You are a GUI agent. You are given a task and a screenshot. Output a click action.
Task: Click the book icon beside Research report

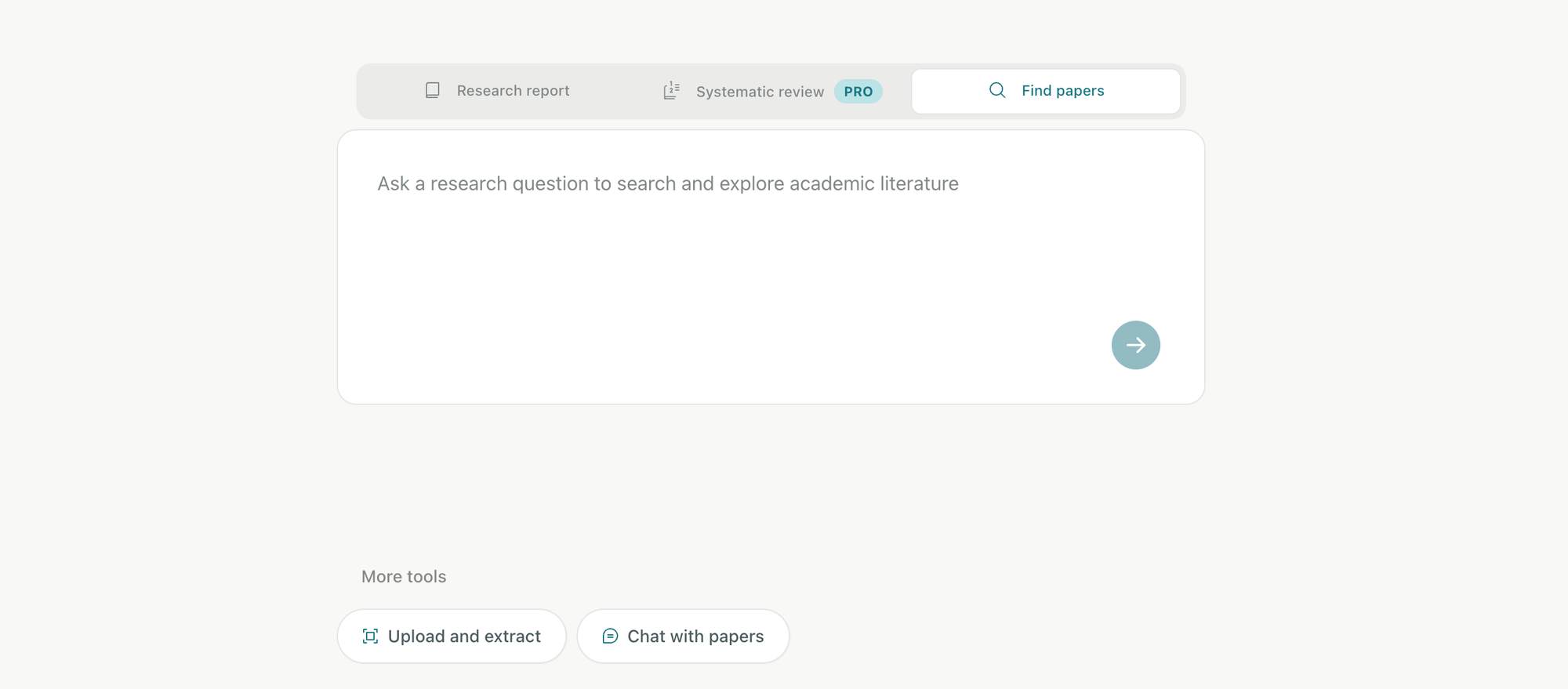pos(432,91)
